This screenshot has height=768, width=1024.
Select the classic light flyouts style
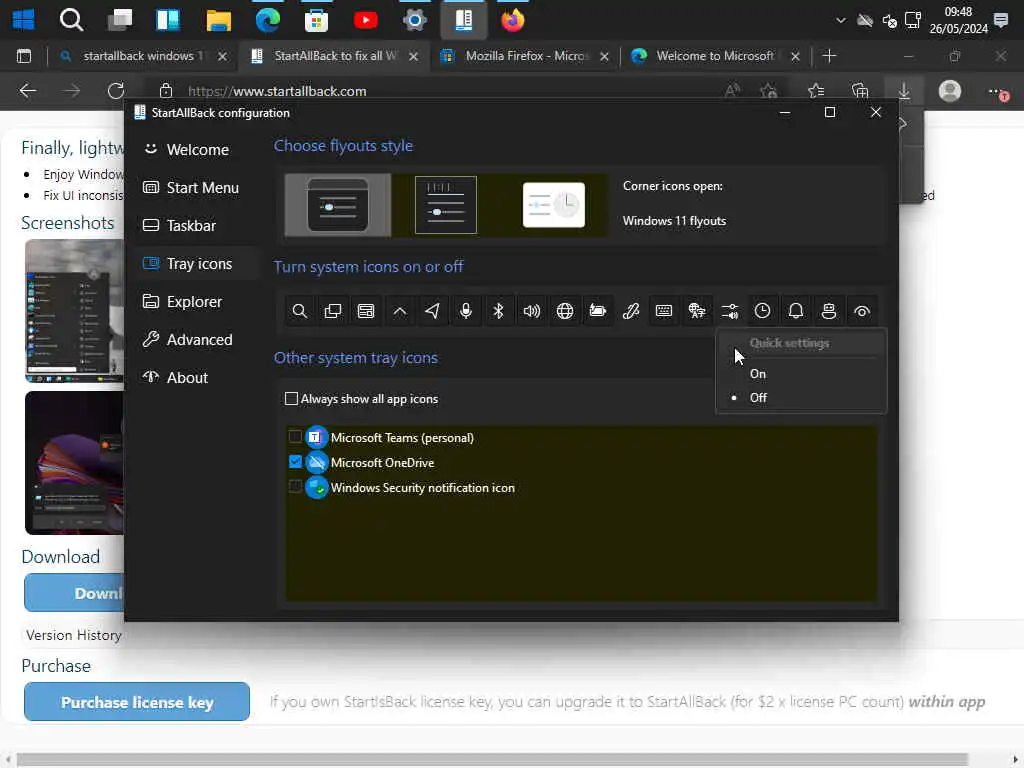click(554, 205)
